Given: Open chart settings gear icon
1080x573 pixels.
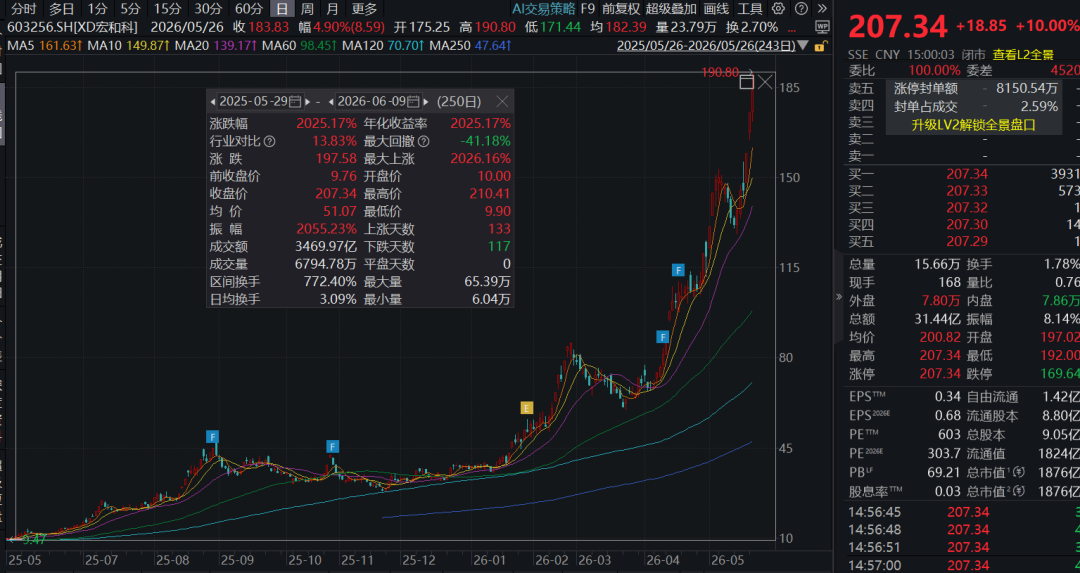Looking at the screenshot, I should (x=778, y=9).
